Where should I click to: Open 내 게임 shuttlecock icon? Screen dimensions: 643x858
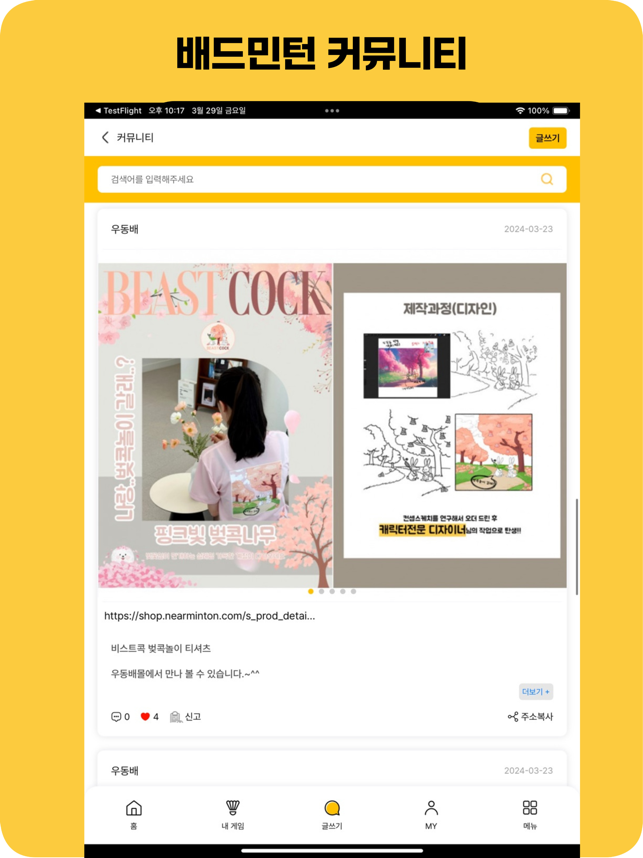233,808
